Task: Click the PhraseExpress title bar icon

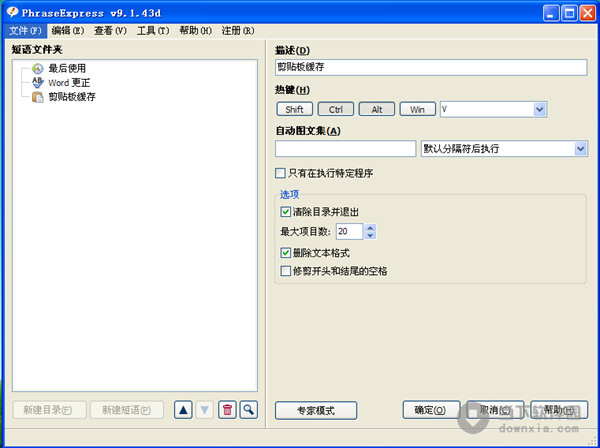Action: pyautogui.click(x=12, y=13)
